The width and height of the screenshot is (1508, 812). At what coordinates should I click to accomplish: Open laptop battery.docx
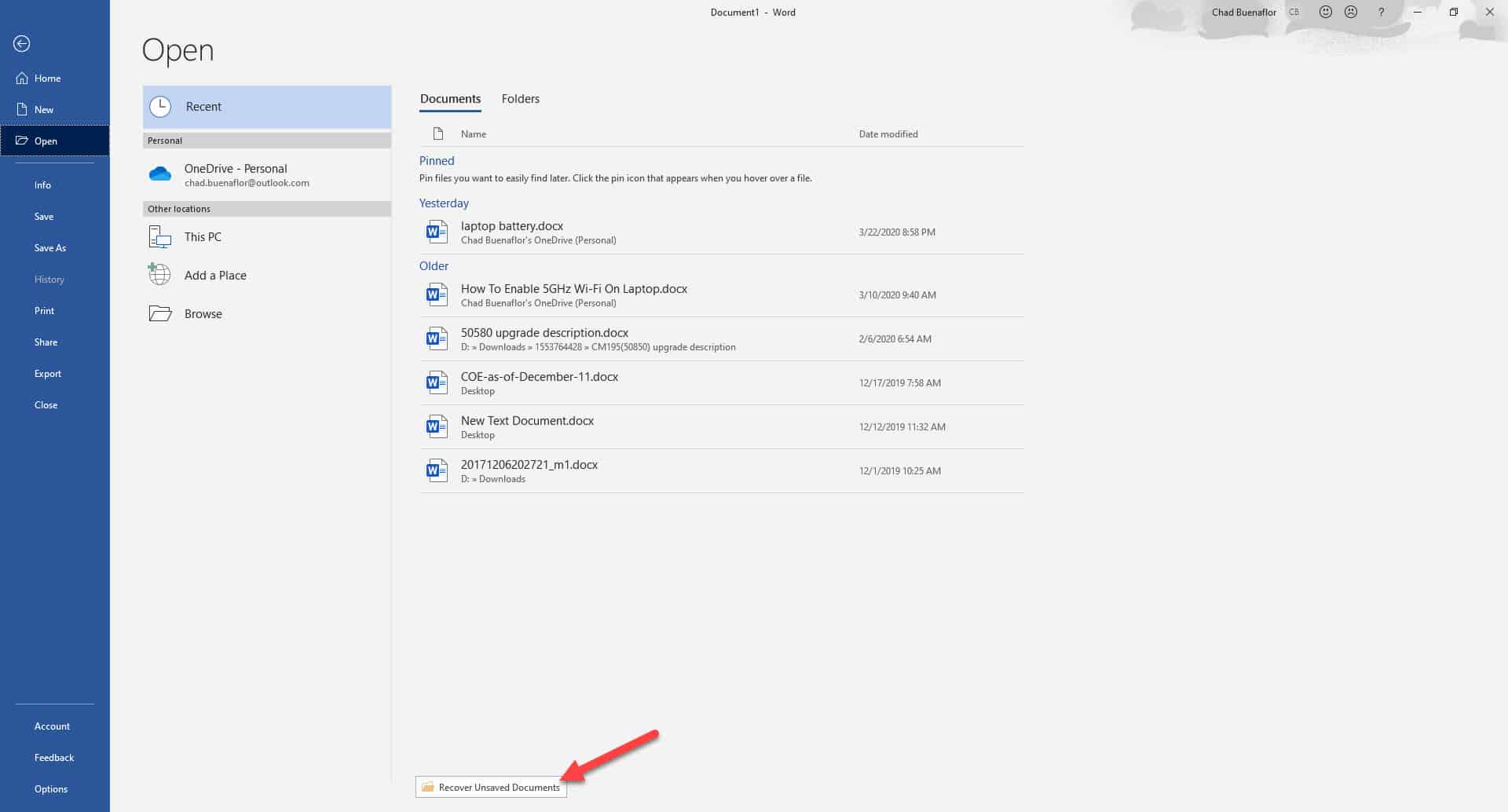tap(722, 232)
